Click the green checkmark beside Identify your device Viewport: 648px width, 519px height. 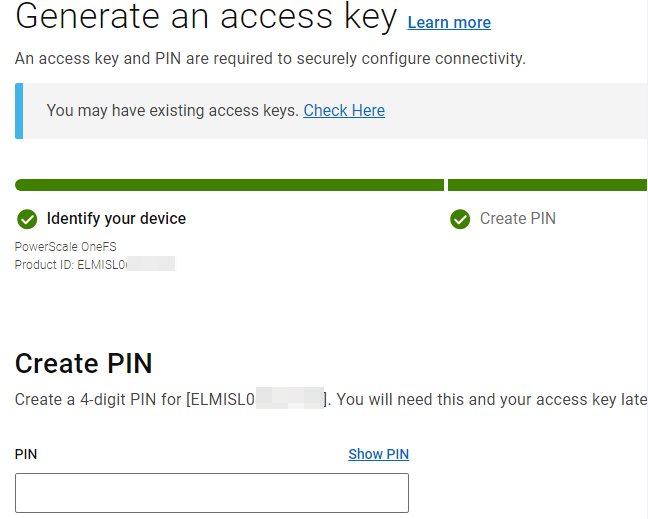(27, 219)
